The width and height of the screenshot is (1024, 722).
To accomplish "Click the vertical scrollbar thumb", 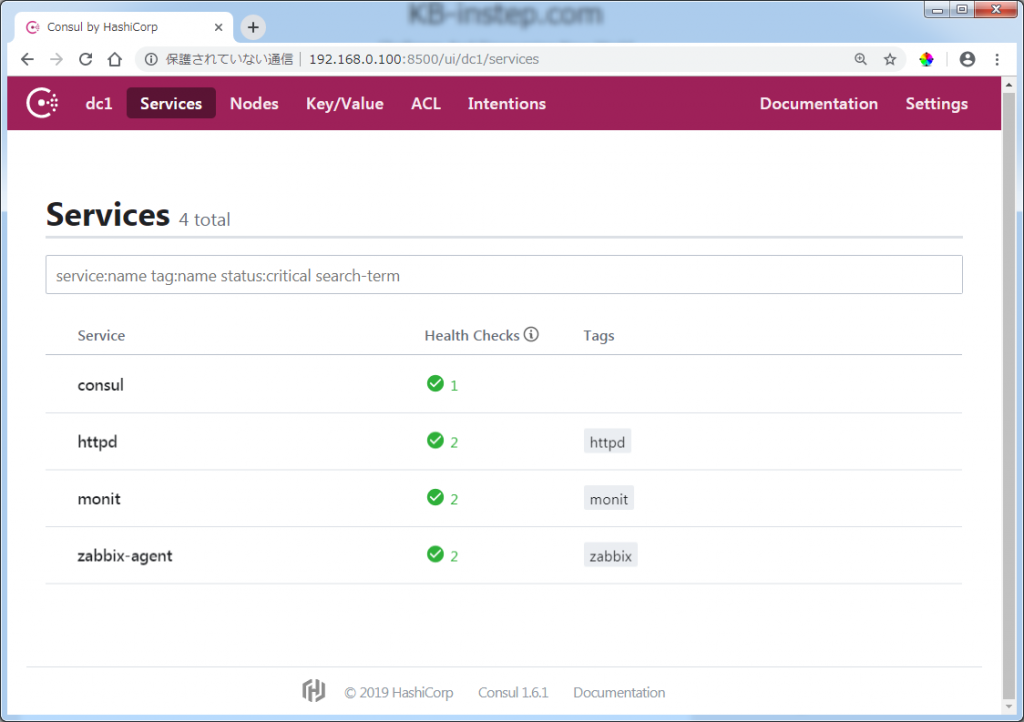I will [1009, 395].
